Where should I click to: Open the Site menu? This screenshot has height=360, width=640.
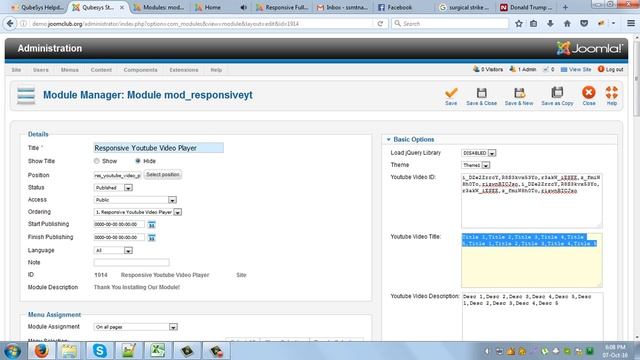click(16, 70)
